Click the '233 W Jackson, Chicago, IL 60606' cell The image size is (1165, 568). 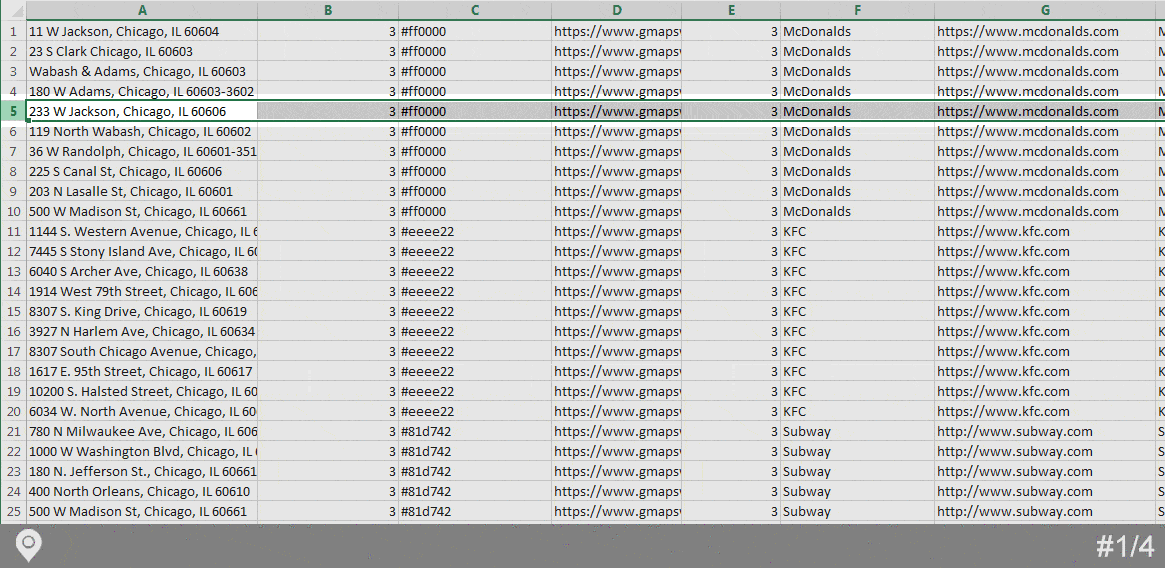pyautogui.click(x=142, y=112)
